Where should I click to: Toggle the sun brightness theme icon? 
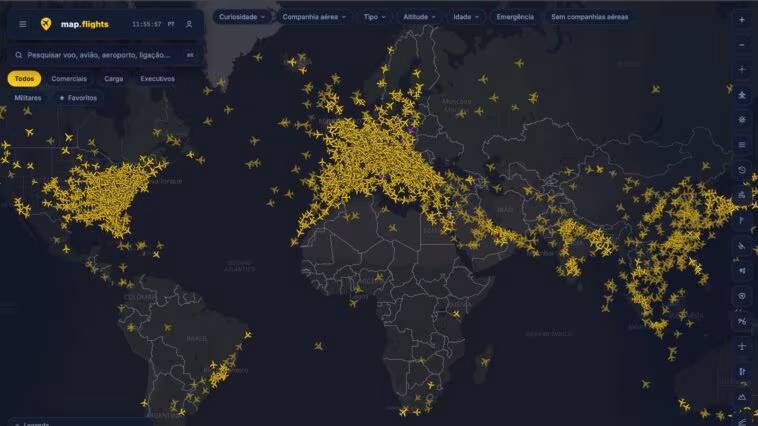742,119
